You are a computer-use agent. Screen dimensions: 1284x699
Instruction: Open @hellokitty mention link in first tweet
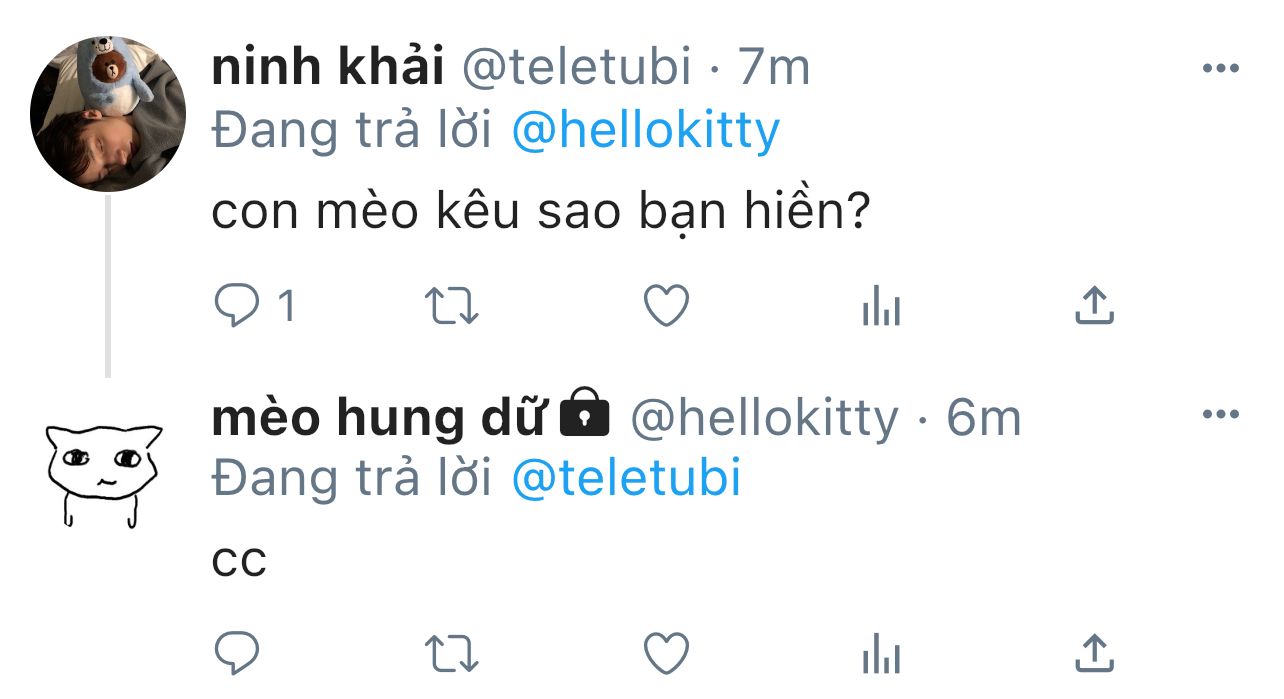point(645,130)
